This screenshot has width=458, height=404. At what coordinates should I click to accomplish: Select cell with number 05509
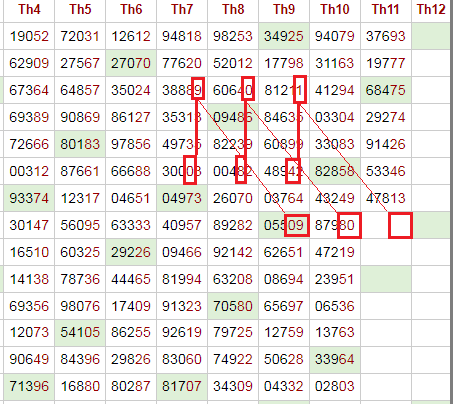[284, 225]
